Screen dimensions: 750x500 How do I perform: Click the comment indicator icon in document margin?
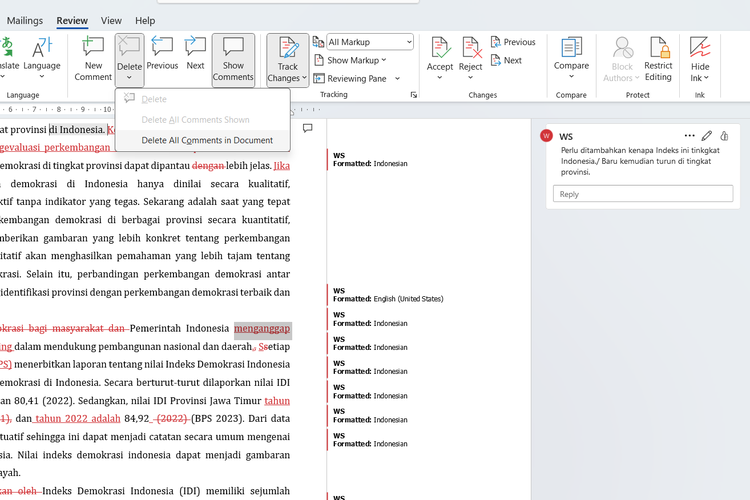click(x=308, y=128)
